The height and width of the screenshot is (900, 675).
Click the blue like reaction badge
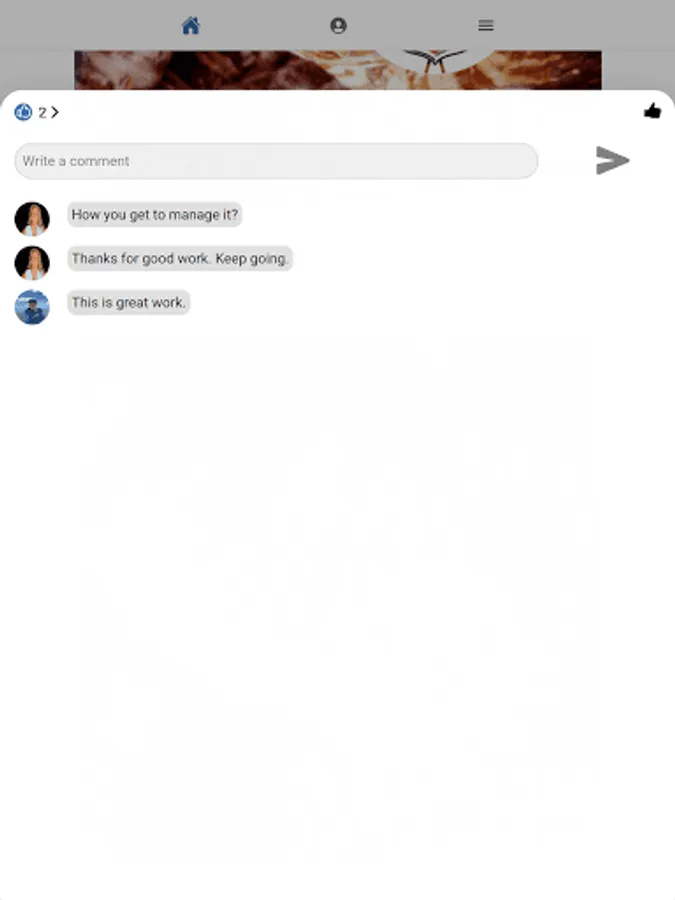pos(24,112)
